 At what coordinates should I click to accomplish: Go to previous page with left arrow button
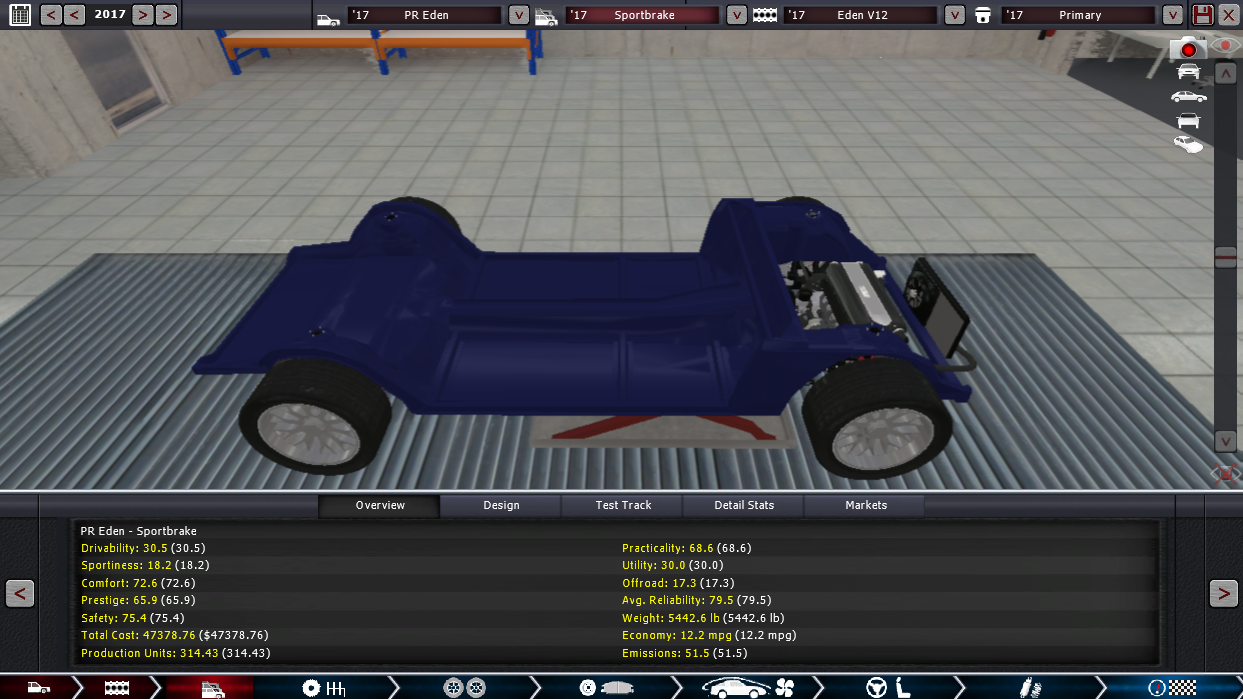coord(20,593)
